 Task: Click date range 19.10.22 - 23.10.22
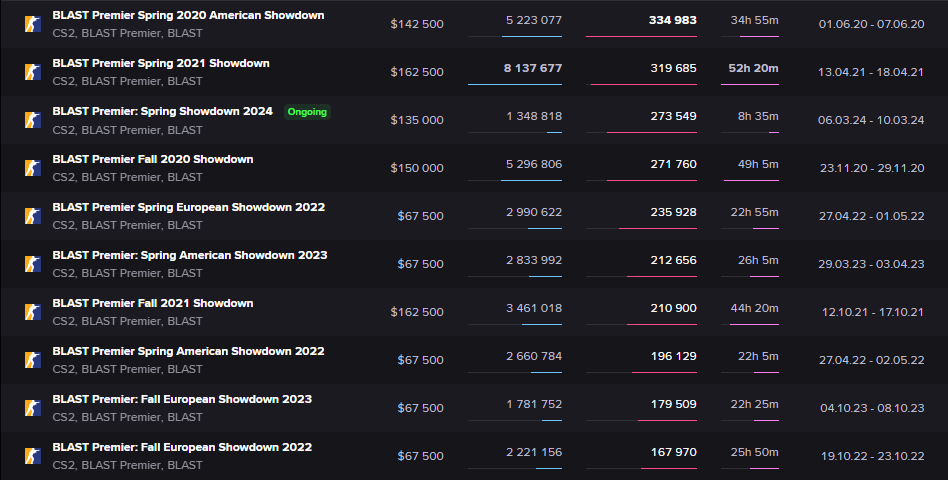(872, 456)
